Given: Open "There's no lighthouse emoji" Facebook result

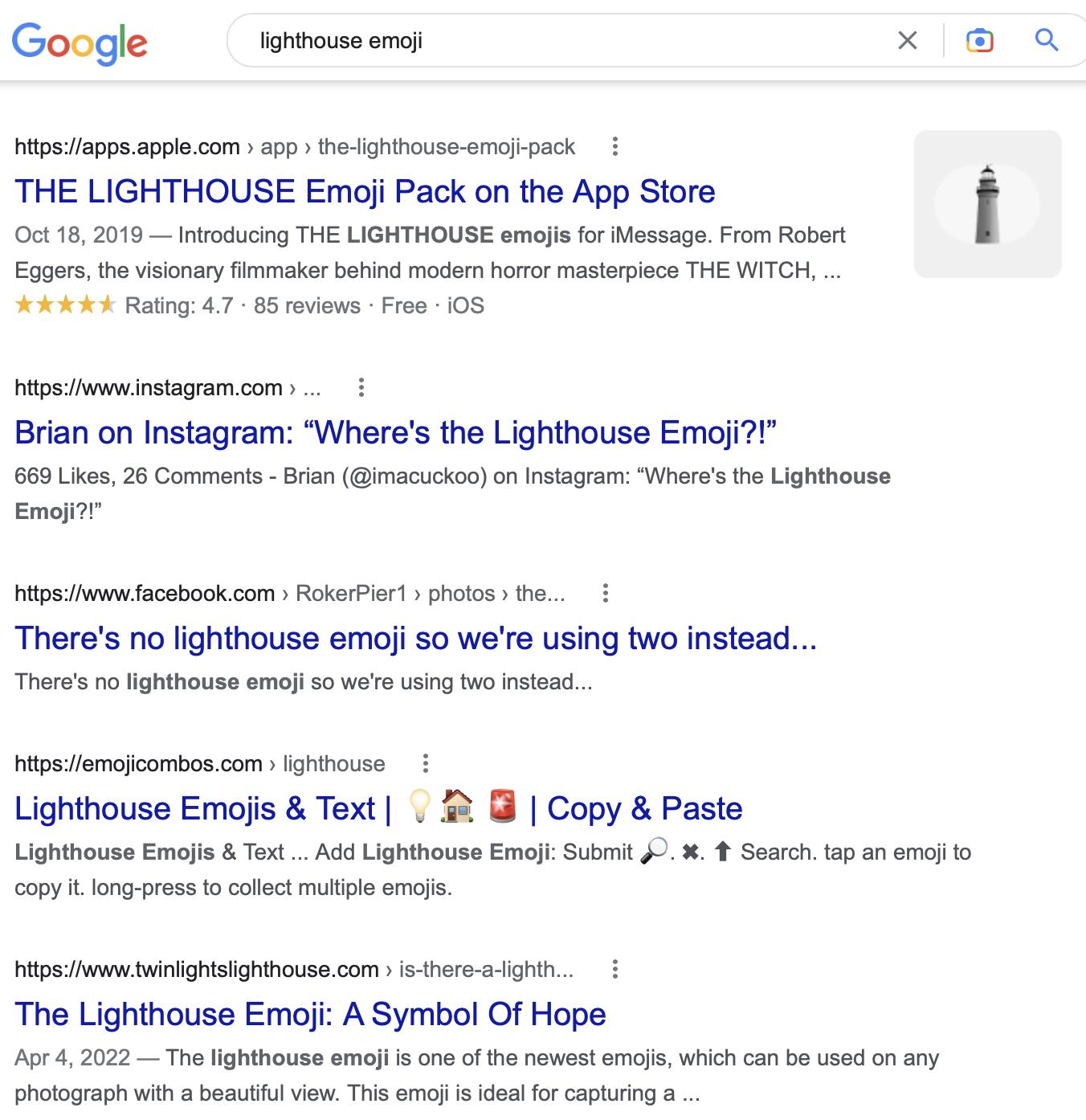Looking at the screenshot, I should click(415, 639).
